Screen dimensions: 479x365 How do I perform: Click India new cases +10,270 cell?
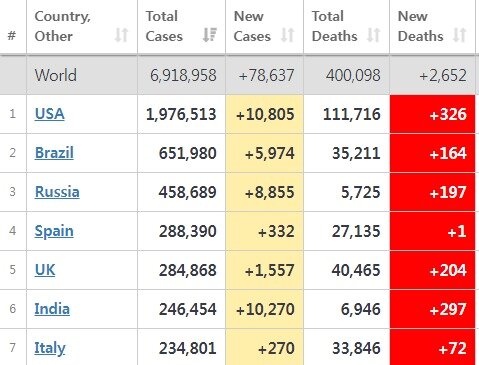(265, 309)
